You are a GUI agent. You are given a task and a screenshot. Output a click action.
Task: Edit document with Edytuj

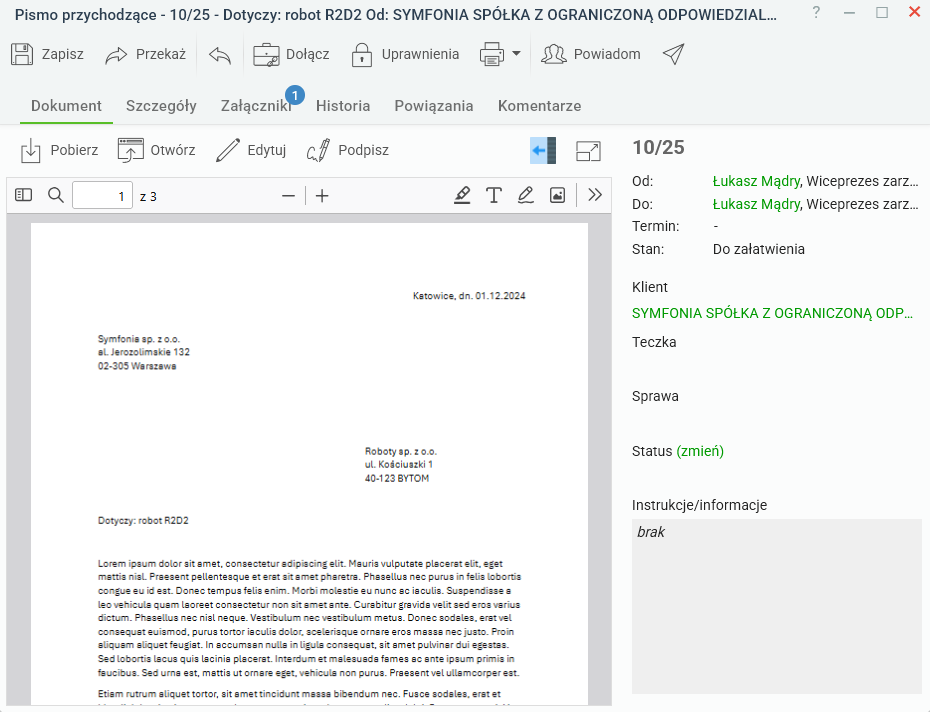[251, 150]
